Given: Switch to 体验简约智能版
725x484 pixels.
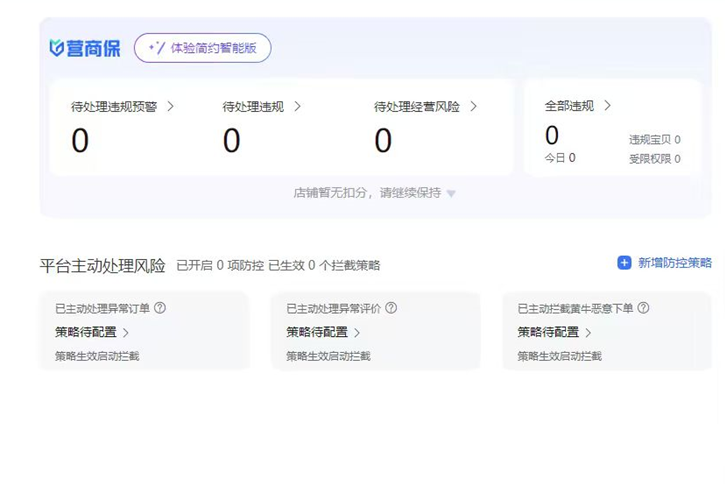Looking at the screenshot, I should pyautogui.click(x=203, y=48).
